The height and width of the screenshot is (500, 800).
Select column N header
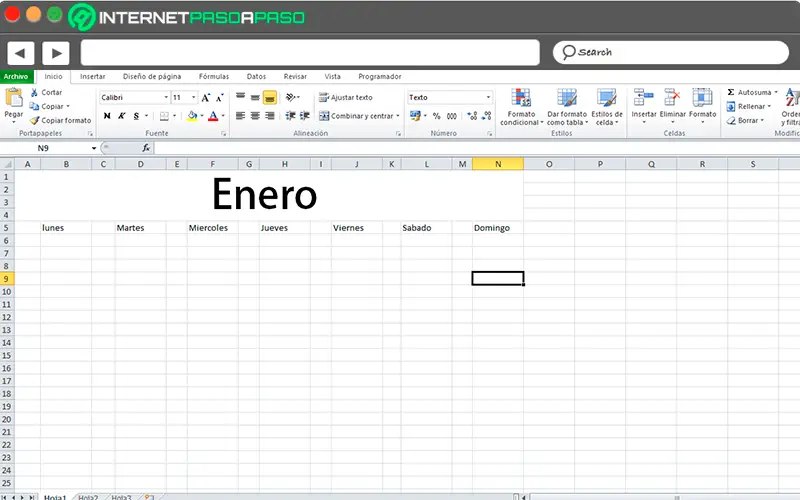tap(498, 164)
